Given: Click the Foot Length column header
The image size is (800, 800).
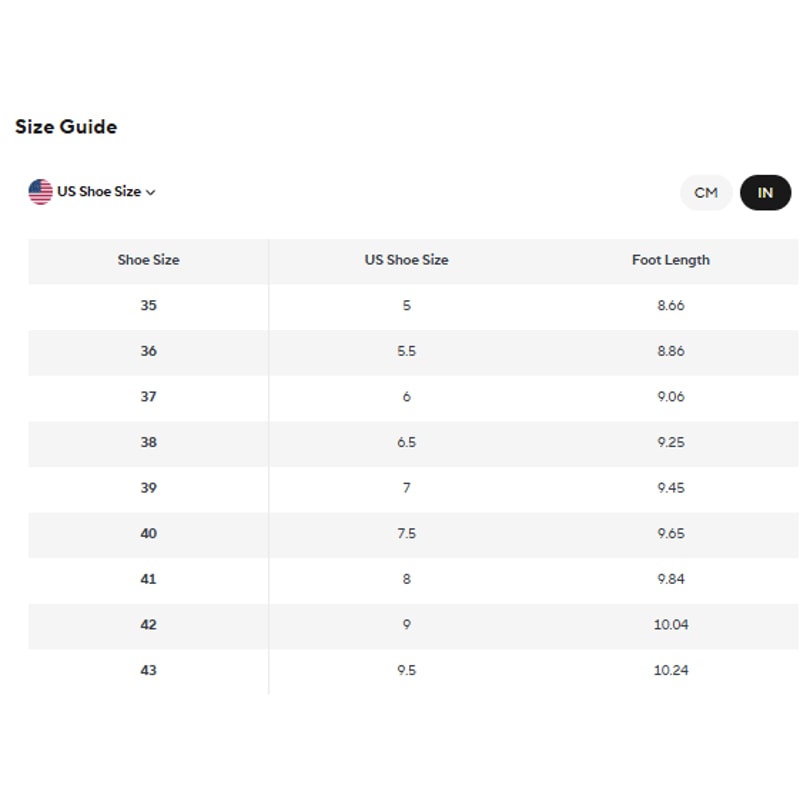Looking at the screenshot, I should point(670,260).
